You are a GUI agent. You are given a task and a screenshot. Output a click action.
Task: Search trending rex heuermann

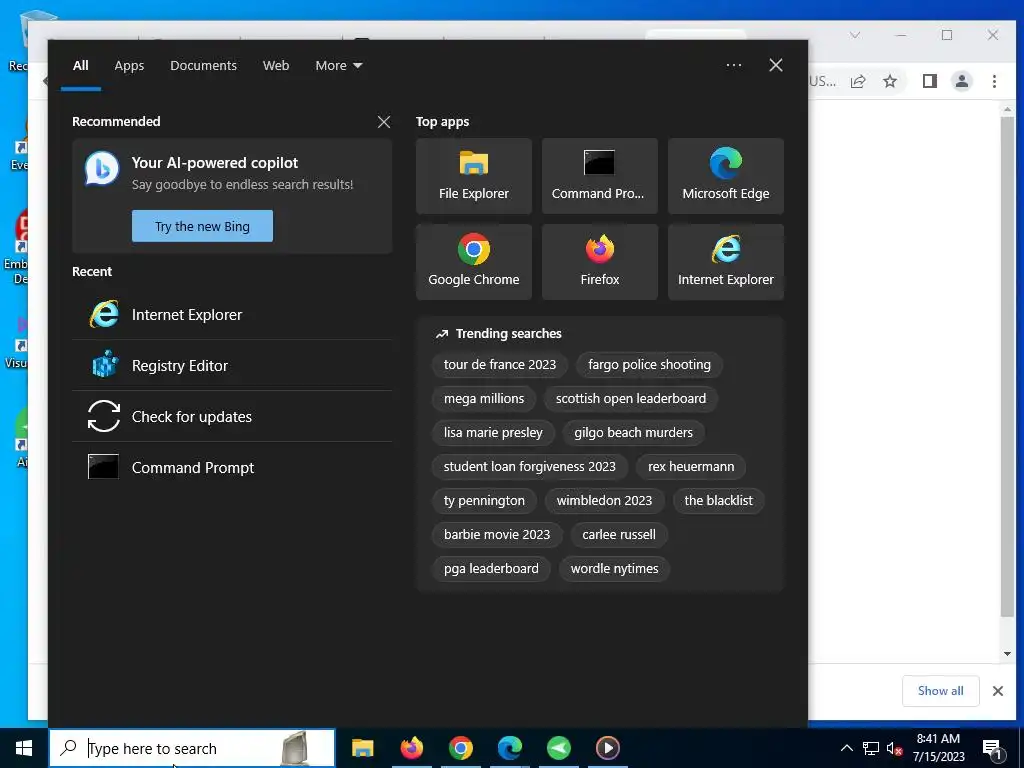coord(691,466)
